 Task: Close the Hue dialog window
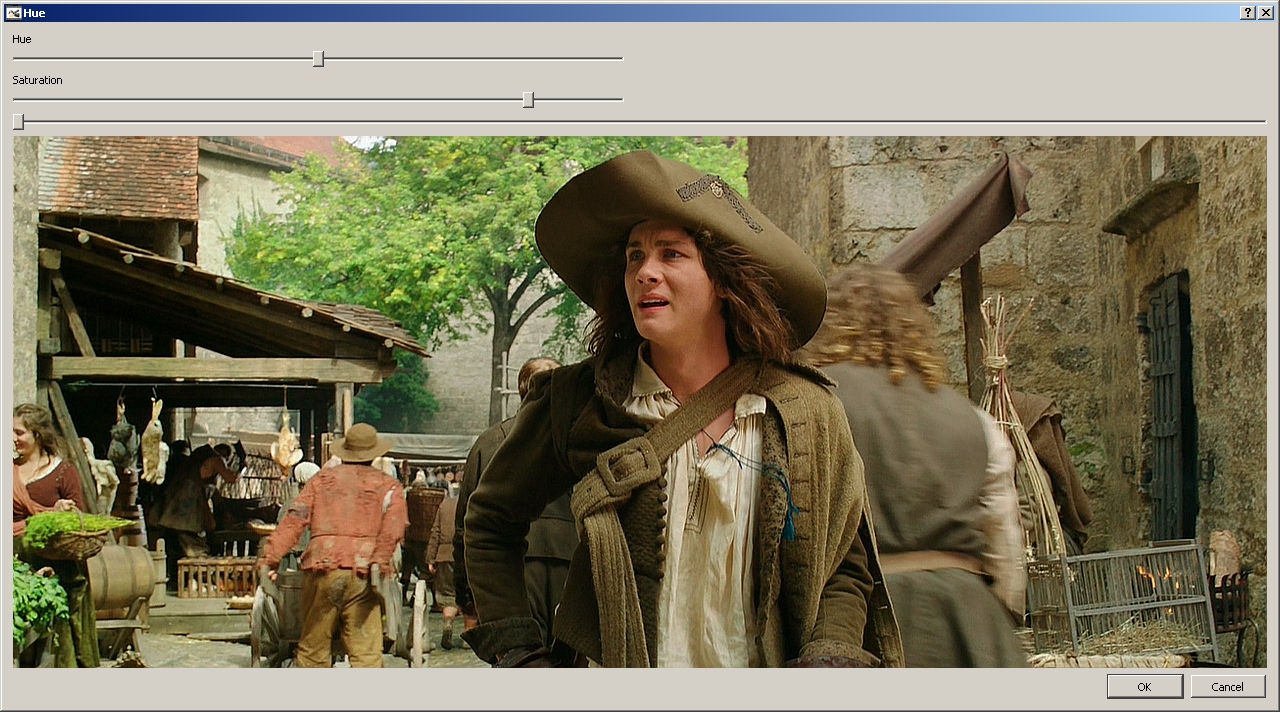point(1265,13)
